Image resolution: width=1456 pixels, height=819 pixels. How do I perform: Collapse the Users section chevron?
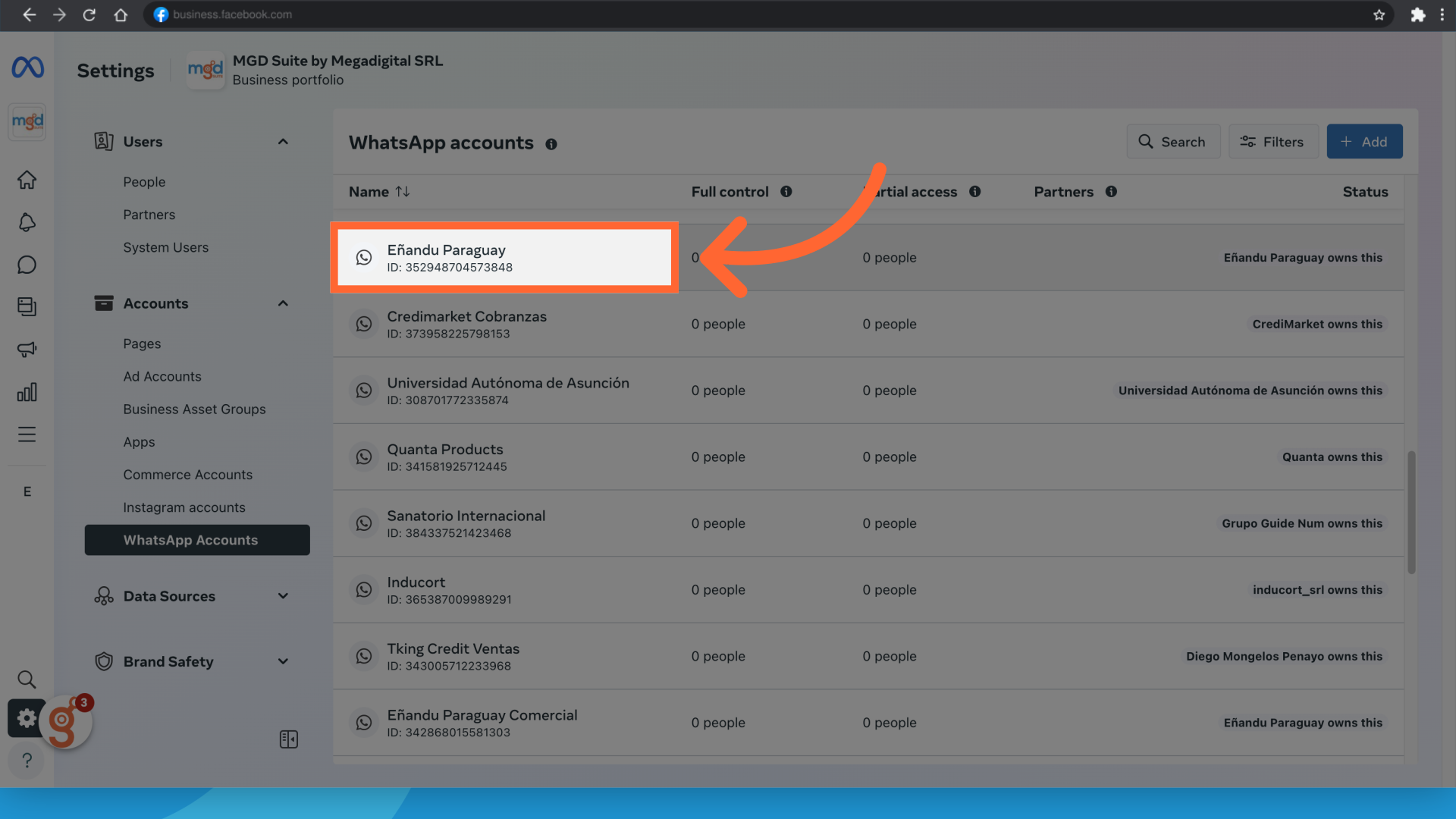[x=283, y=142]
